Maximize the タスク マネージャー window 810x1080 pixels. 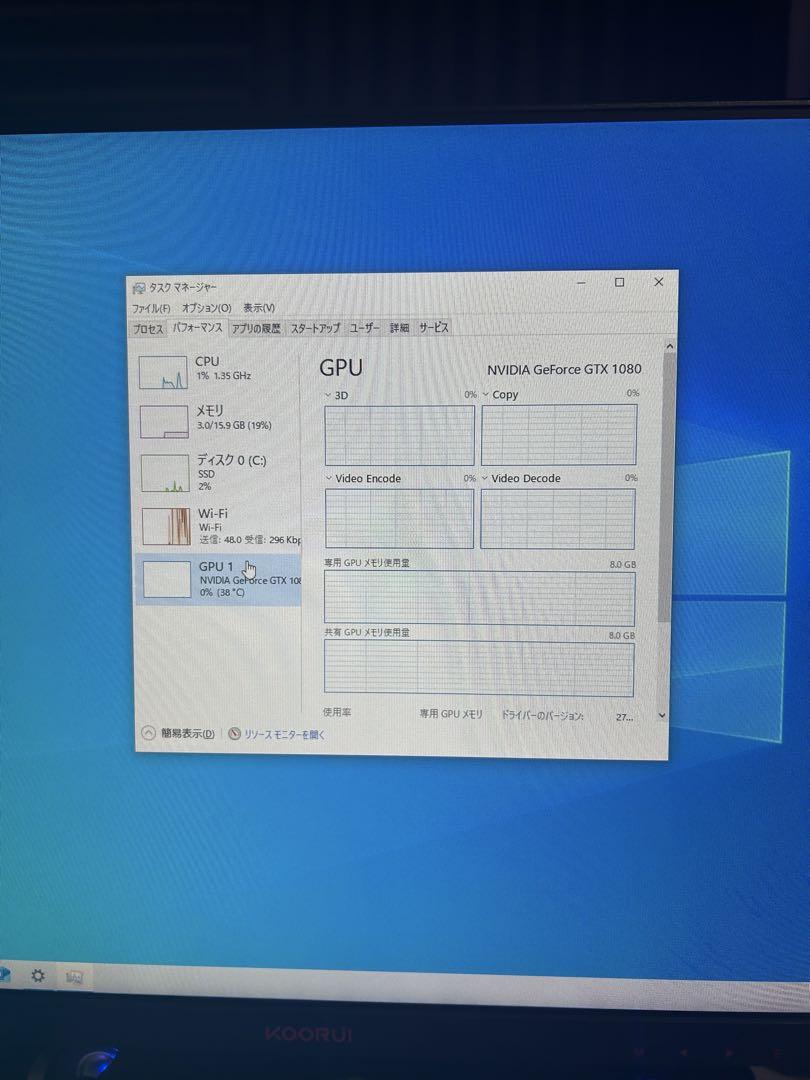coord(619,282)
